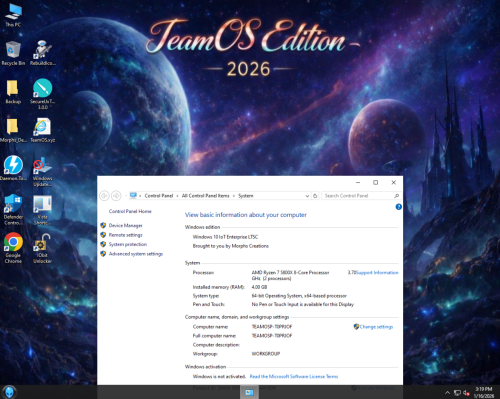Image resolution: width=500 pixels, height=399 pixels.
Task: Select the Backup folder on desktop
Action: pyautogui.click(x=13, y=91)
